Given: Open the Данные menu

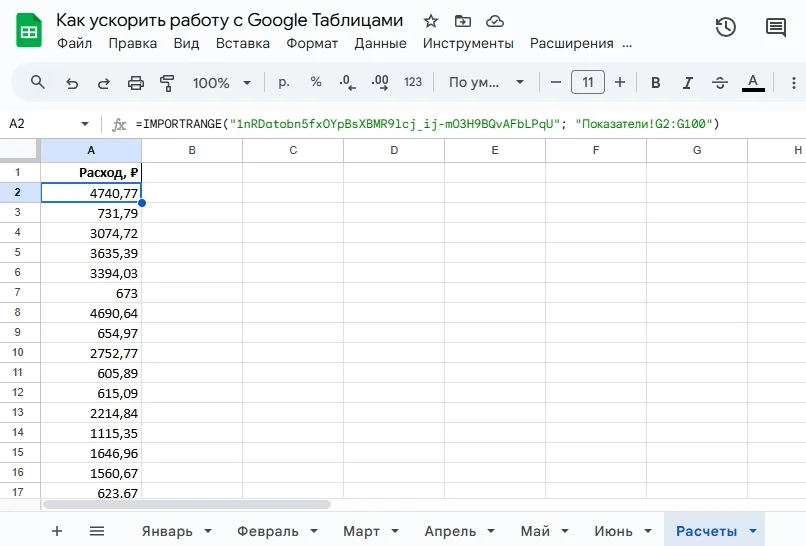Looking at the screenshot, I should pyautogui.click(x=380, y=43).
